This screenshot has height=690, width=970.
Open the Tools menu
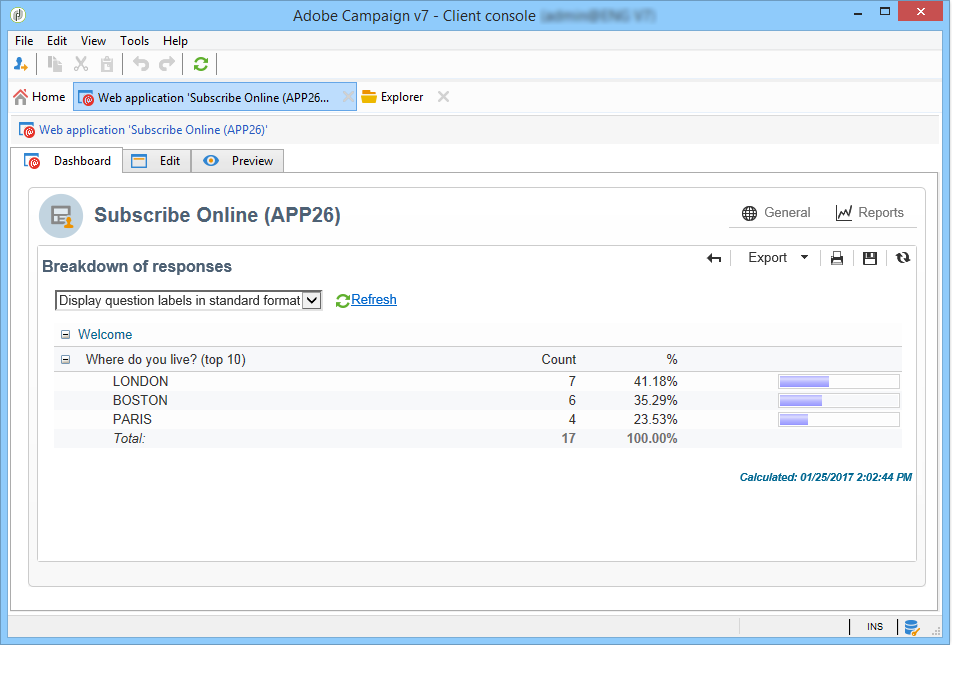(x=134, y=41)
